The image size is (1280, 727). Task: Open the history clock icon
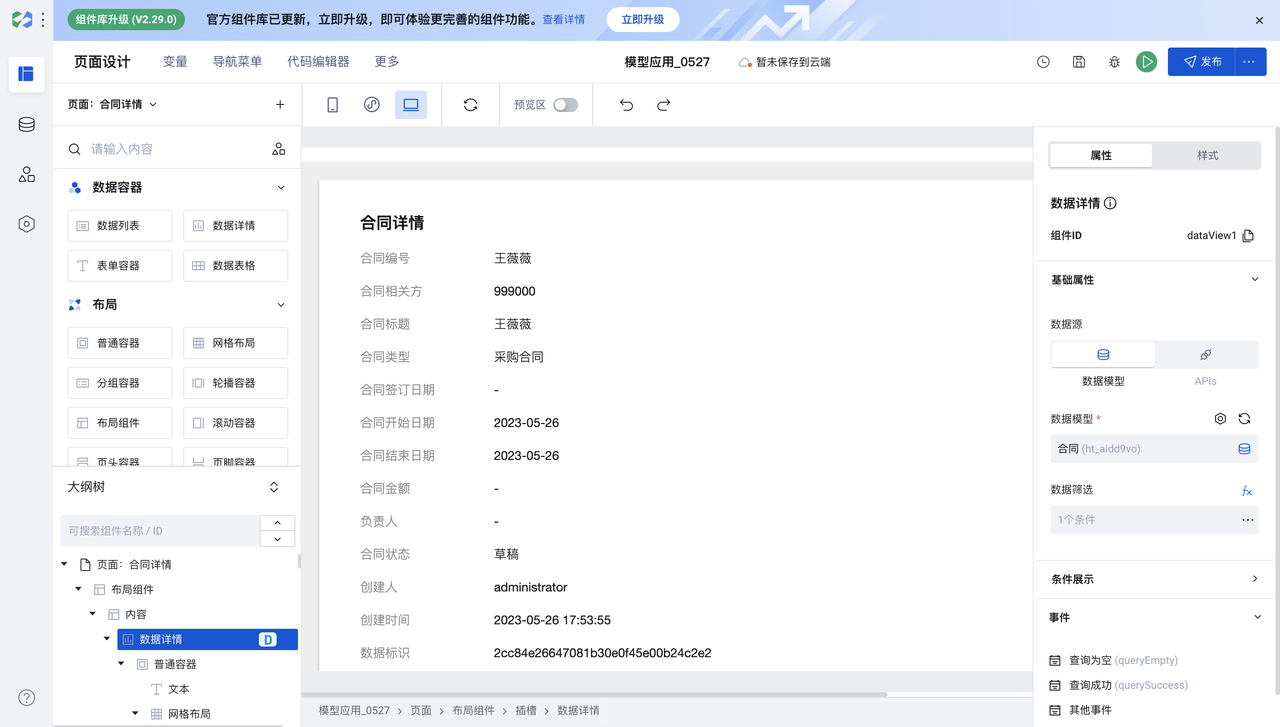pos(1043,62)
